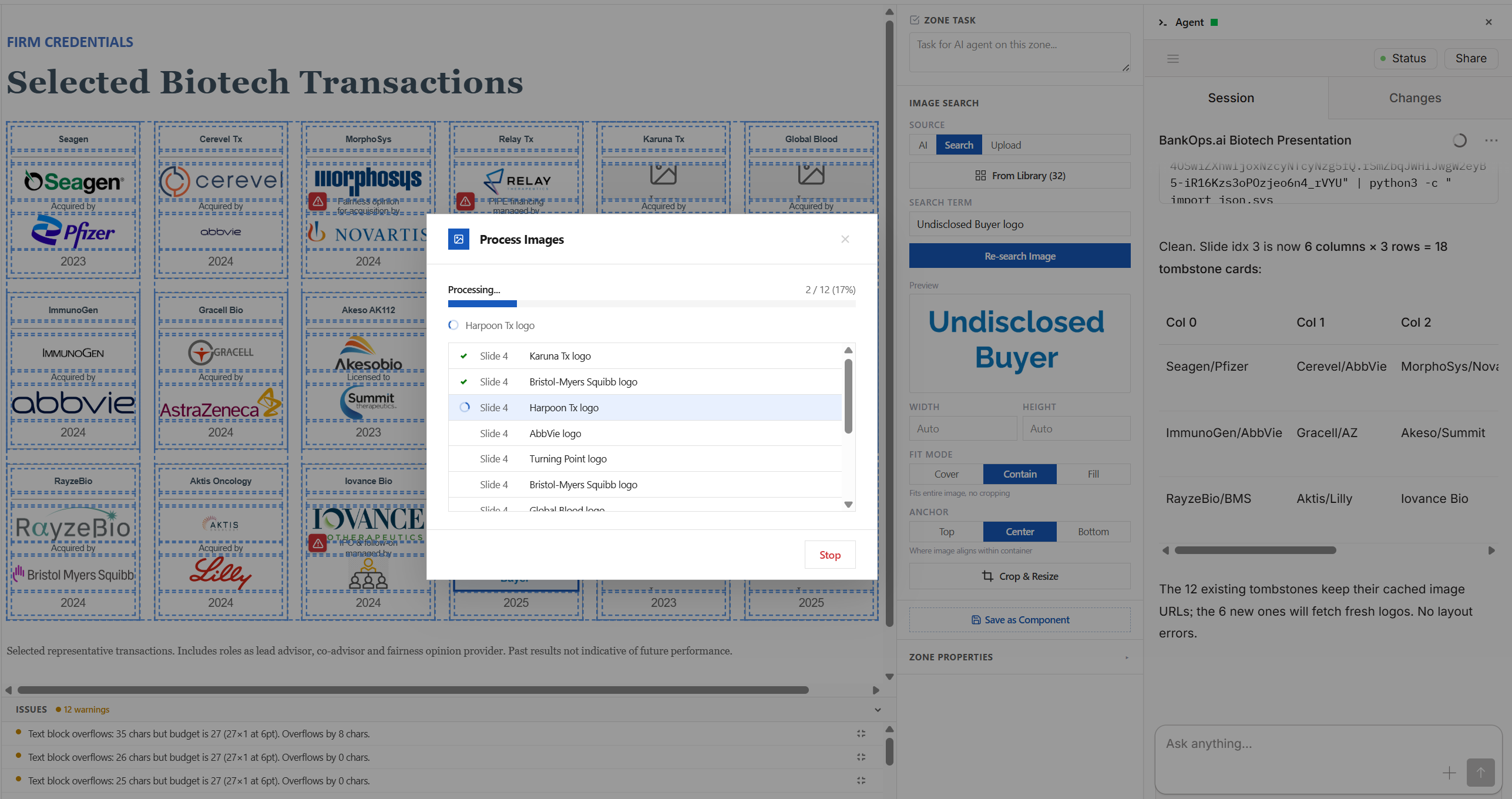1512x799 pixels.
Task: Click the Height input field
Action: pyautogui.click(x=1076, y=429)
